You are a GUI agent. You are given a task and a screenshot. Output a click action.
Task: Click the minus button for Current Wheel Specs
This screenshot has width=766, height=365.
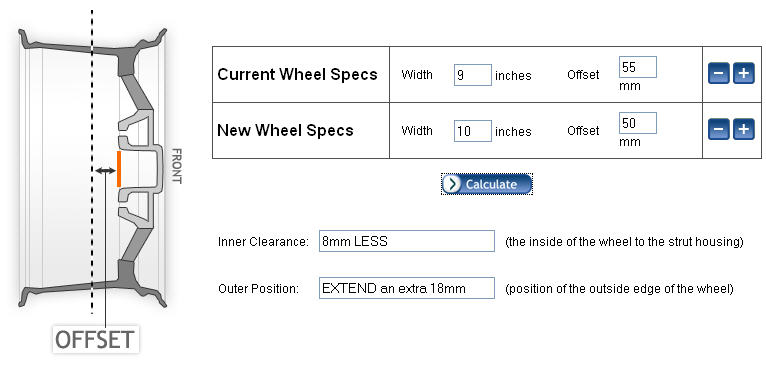(719, 74)
